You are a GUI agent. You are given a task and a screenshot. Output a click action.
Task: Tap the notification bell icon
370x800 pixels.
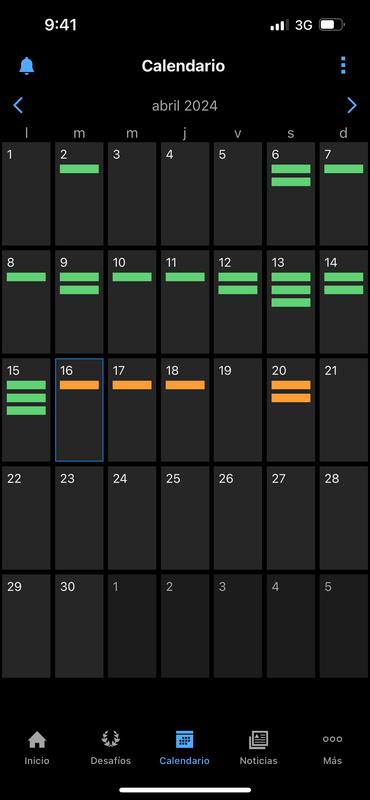pos(27,66)
